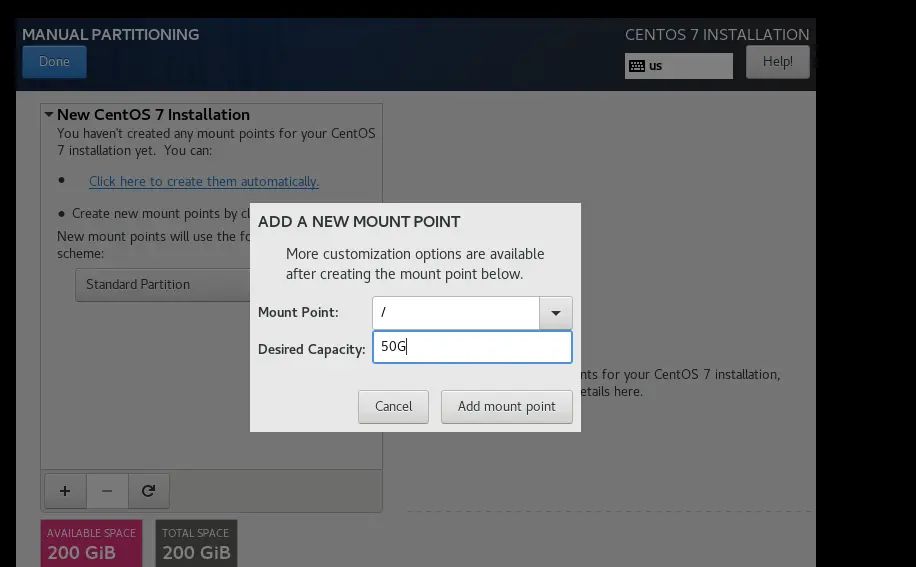
Task: Click the Desired Capacity label
Action: click(x=311, y=349)
